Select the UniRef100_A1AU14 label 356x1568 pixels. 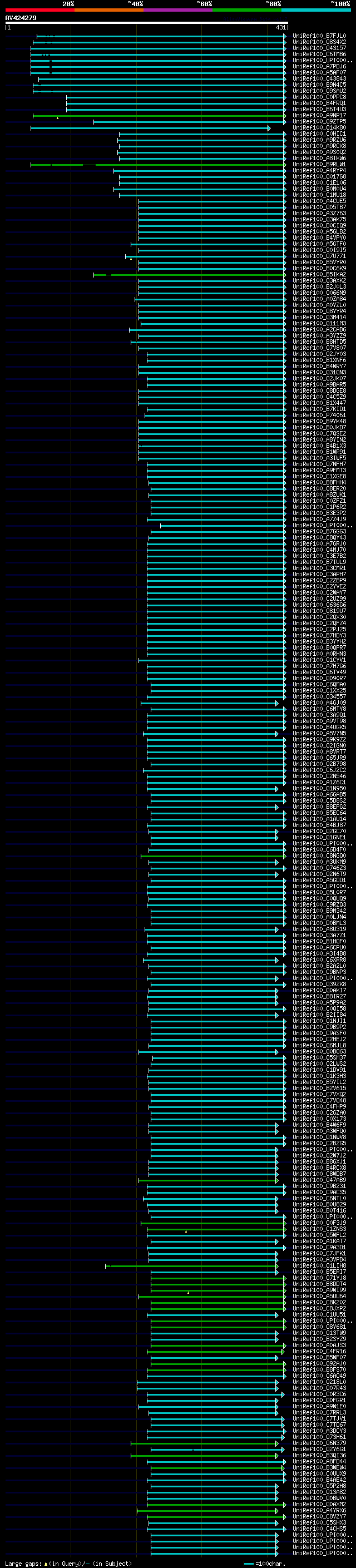click(319, 819)
